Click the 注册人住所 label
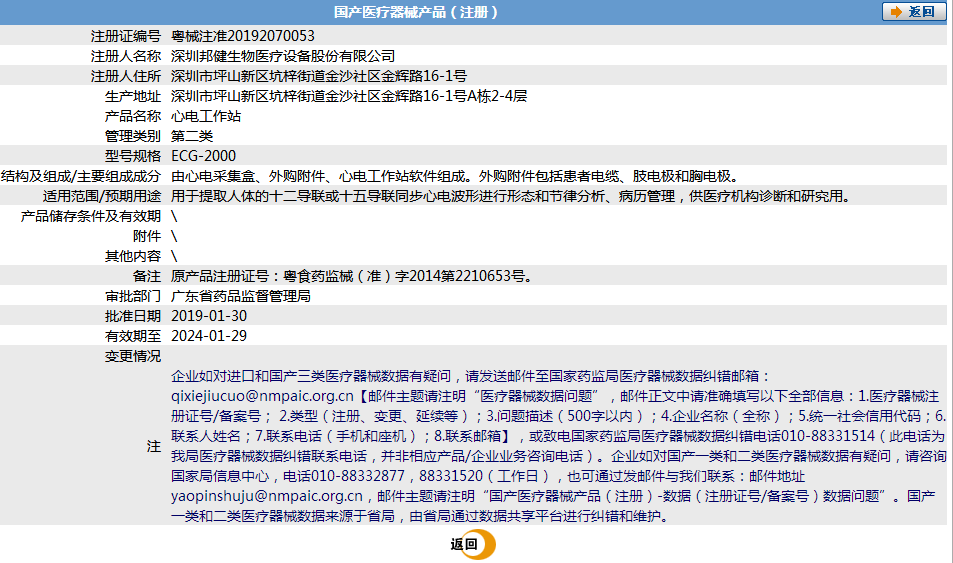 tap(126, 76)
